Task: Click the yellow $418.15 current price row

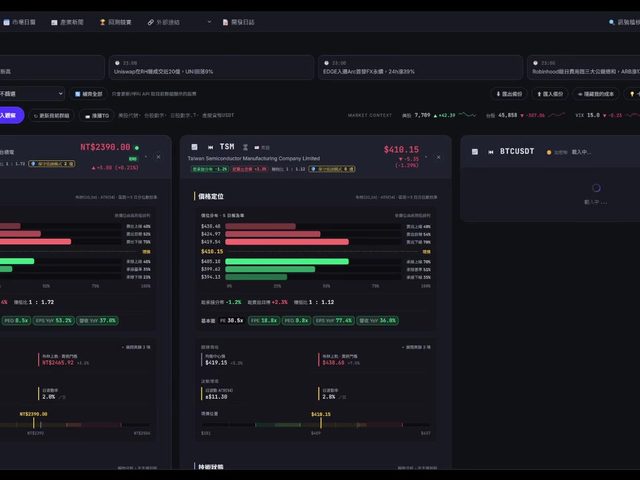Action: tap(316, 251)
